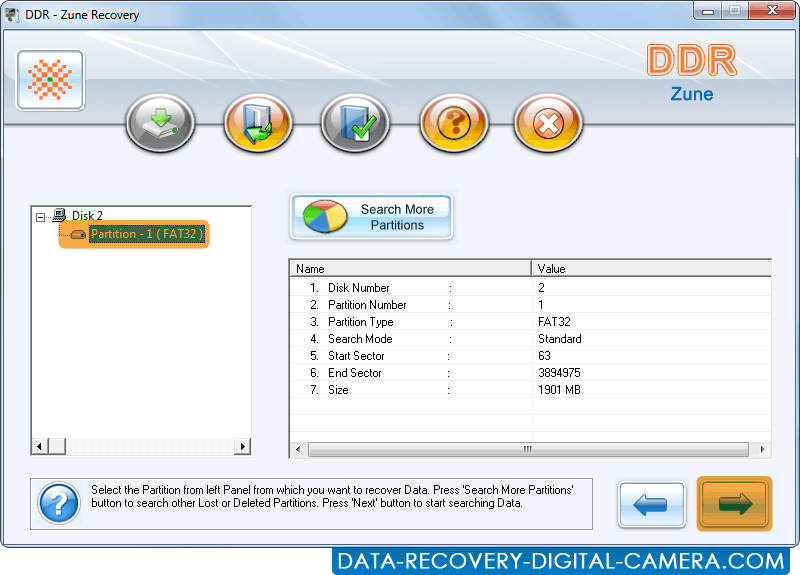
Task: Click the blue back arrow button
Action: click(651, 504)
